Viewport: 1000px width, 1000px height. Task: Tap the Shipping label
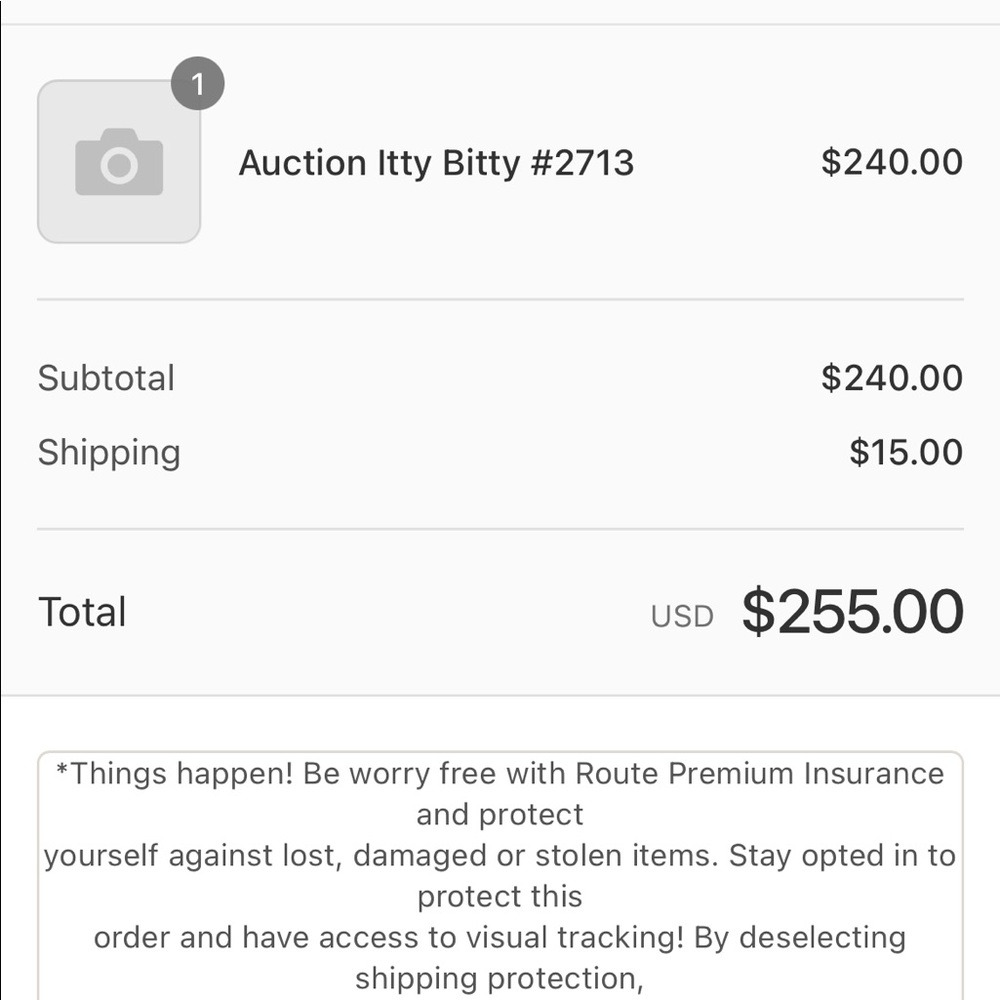(x=109, y=453)
